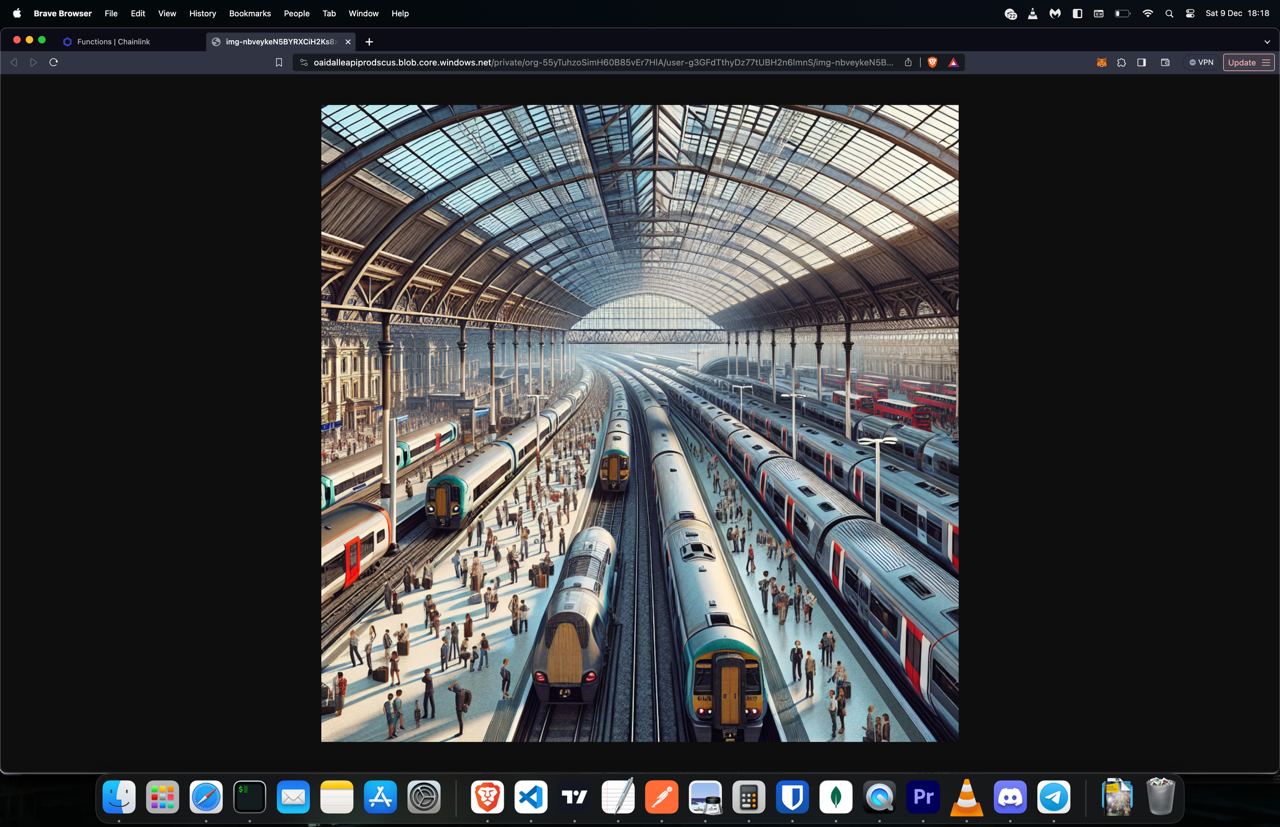Open the Extensions puzzle-piece menu

click(x=1121, y=62)
